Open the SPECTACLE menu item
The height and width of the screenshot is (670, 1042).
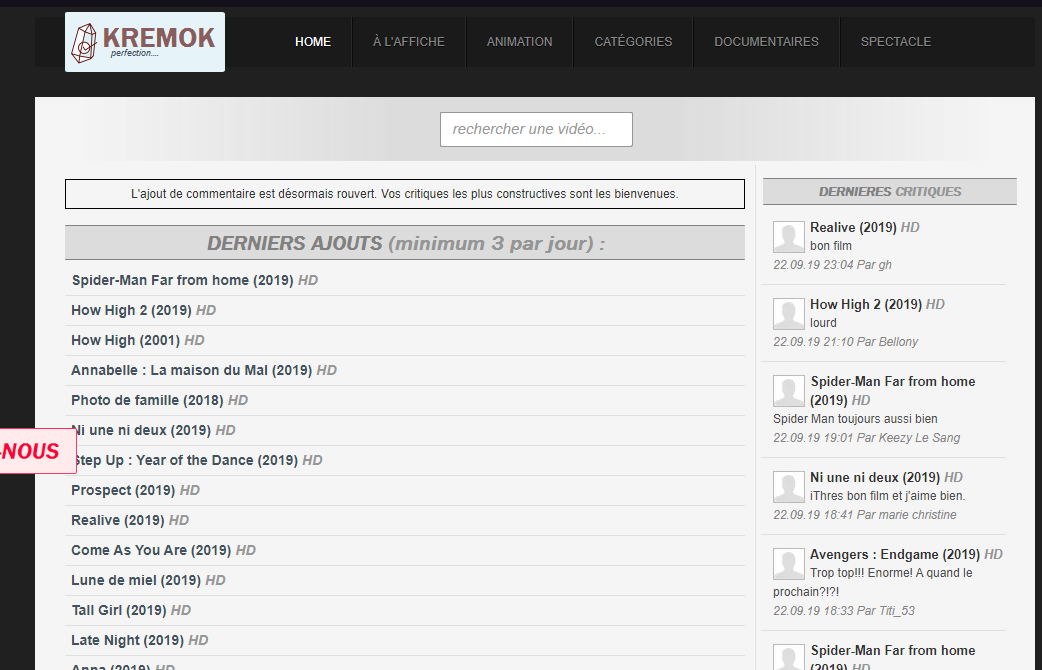pos(896,42)
